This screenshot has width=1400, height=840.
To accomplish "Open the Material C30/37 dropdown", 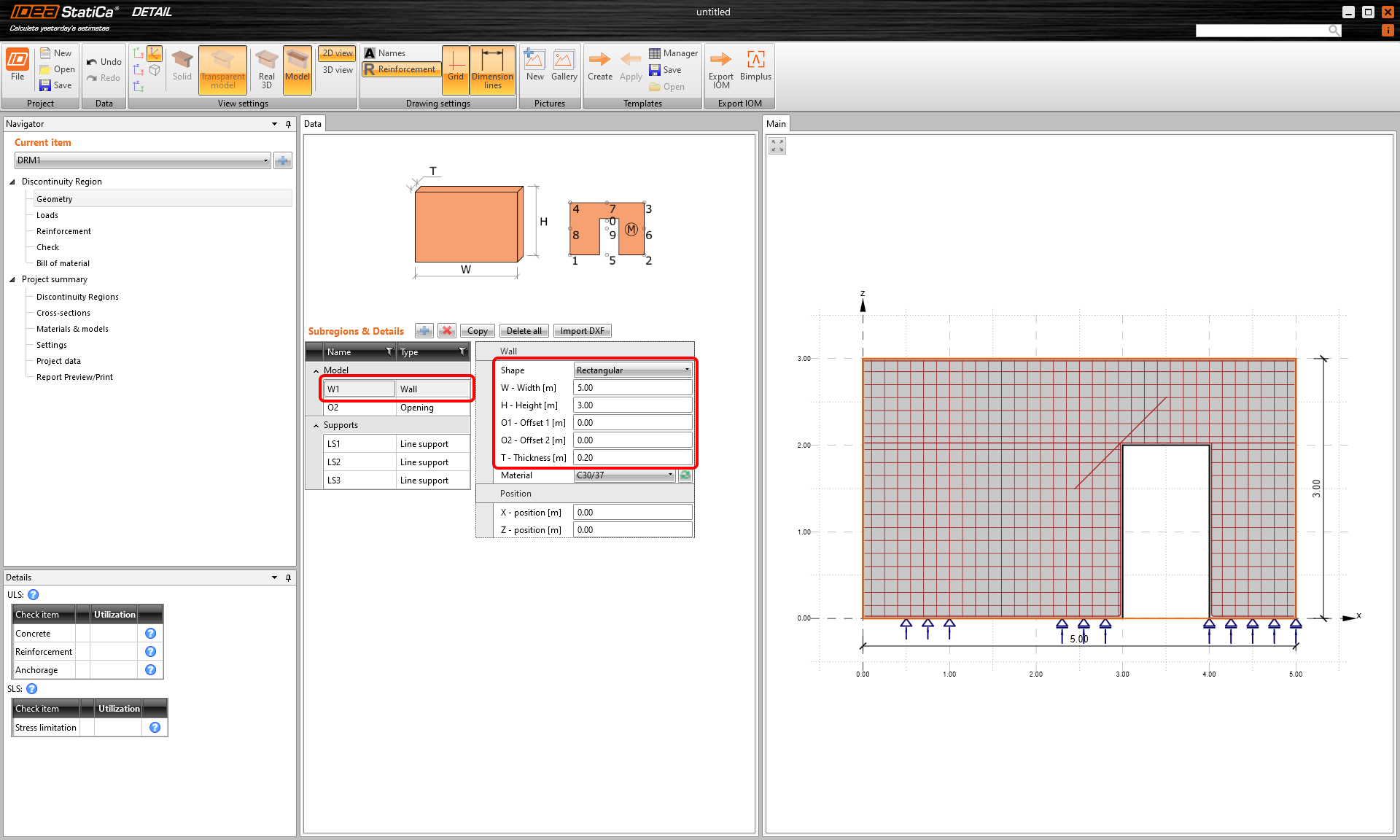I will (x=624, y=475).
